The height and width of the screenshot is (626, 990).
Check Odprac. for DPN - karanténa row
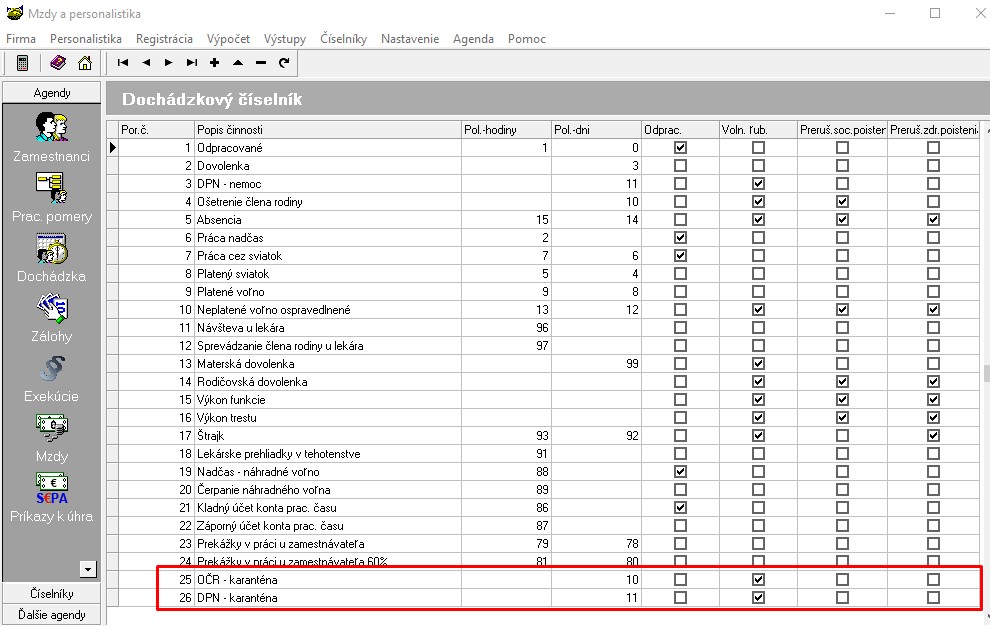[x=680, y=598]
